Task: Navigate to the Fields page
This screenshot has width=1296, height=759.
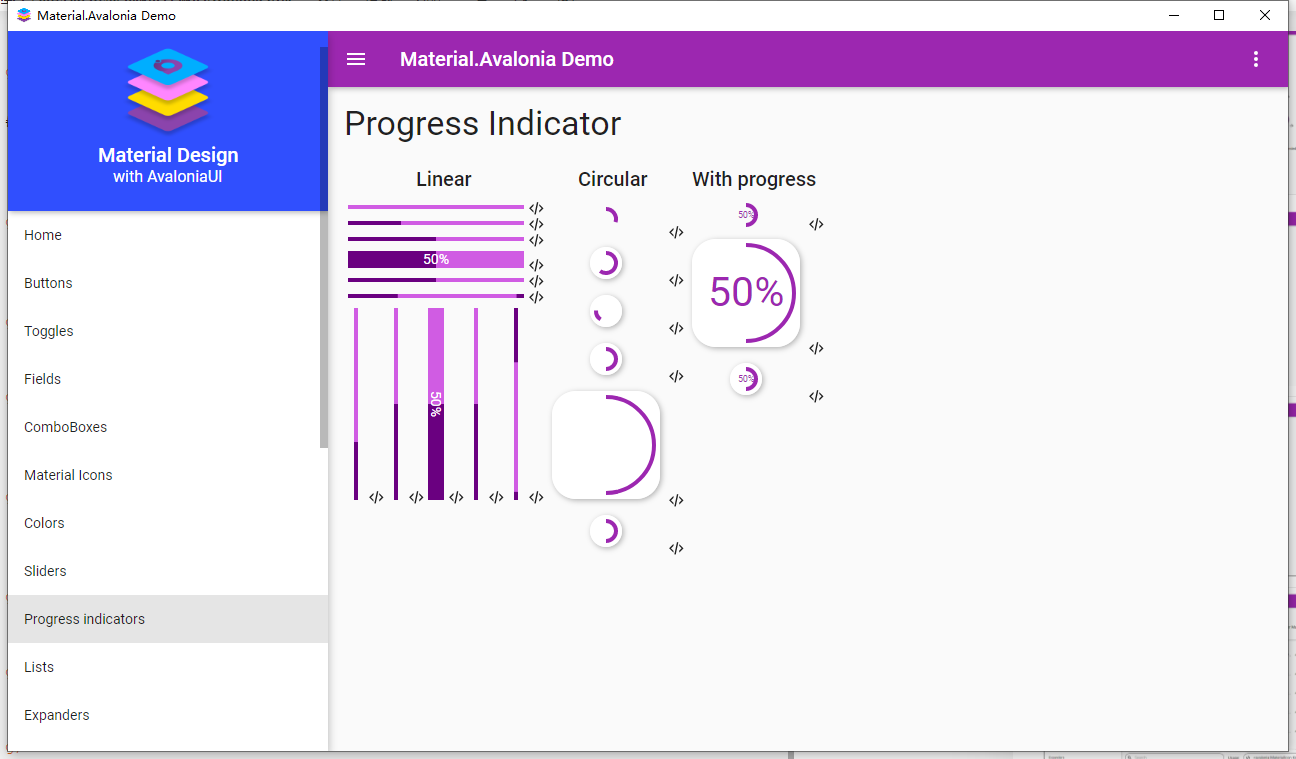Action: click(x=167, y=379)
